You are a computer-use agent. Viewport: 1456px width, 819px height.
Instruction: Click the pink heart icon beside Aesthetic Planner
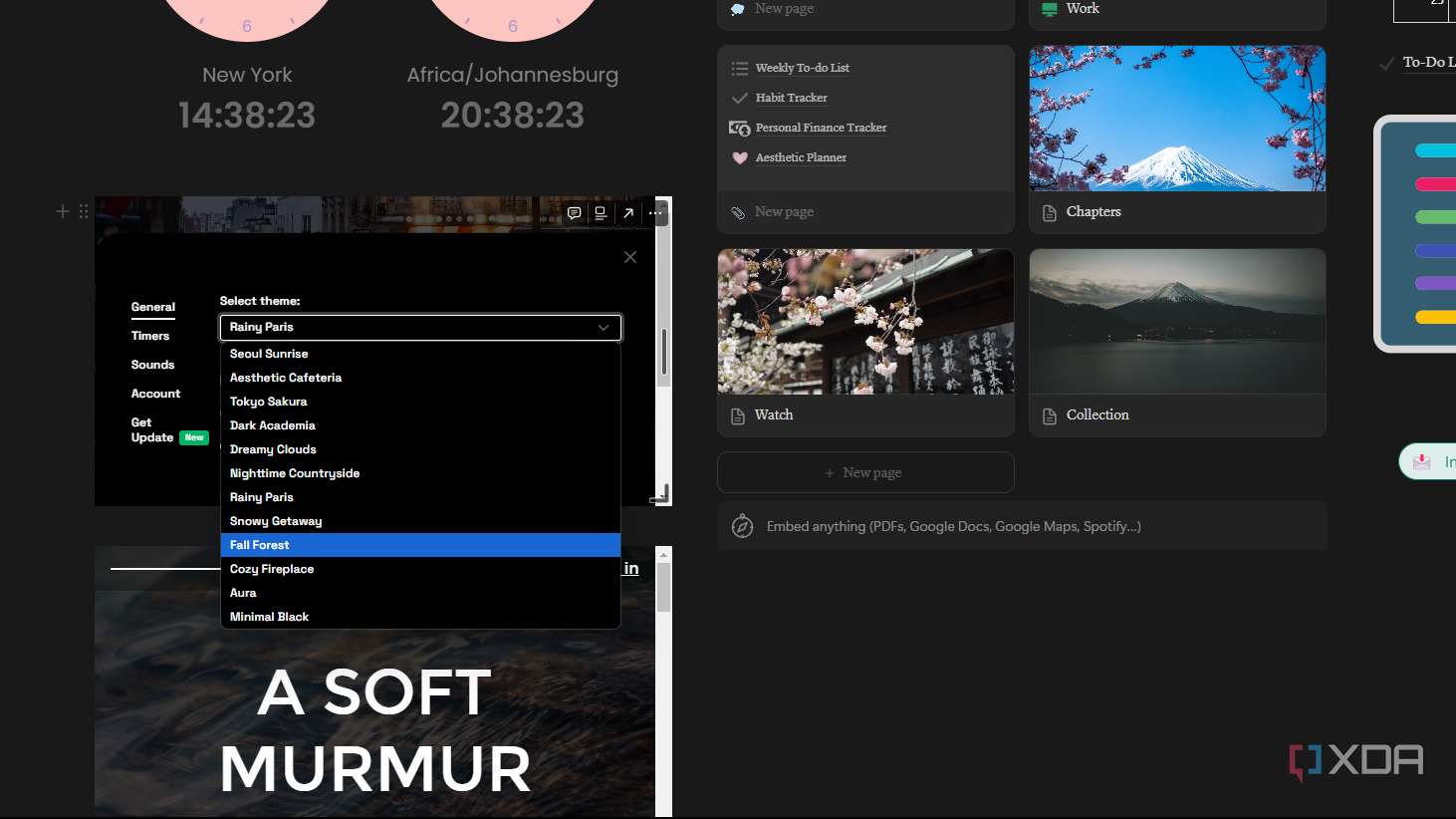click(x=740, y=157)
